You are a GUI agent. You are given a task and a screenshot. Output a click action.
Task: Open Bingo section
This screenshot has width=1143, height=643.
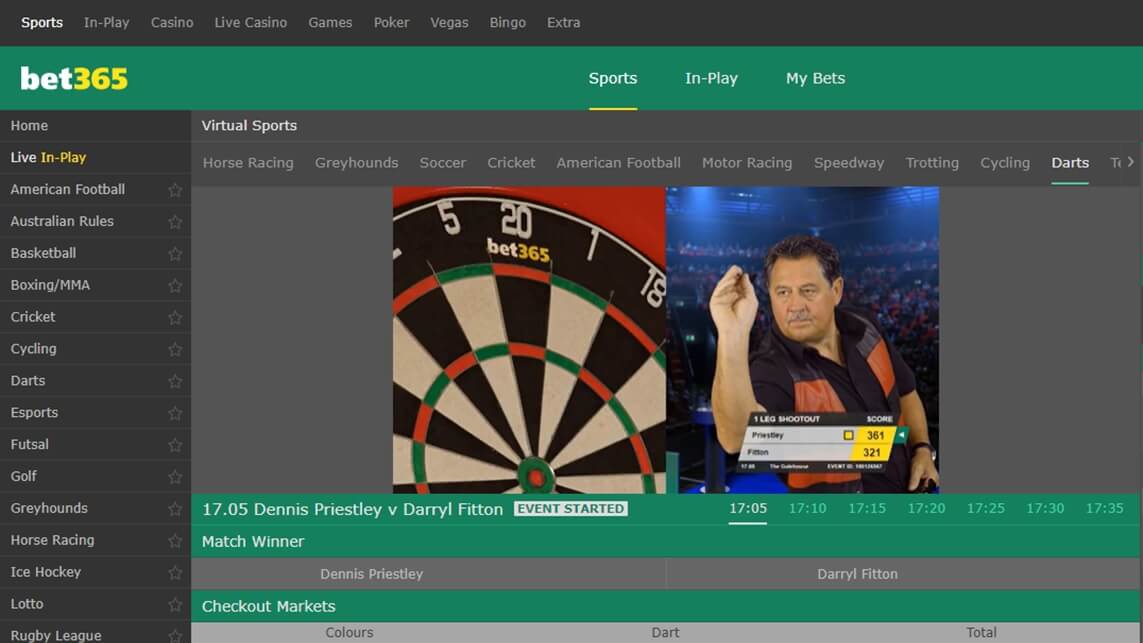pos(507,23)
